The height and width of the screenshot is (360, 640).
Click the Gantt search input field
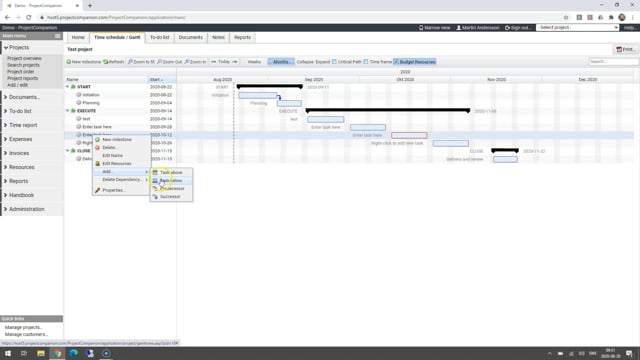coord(613,62)
